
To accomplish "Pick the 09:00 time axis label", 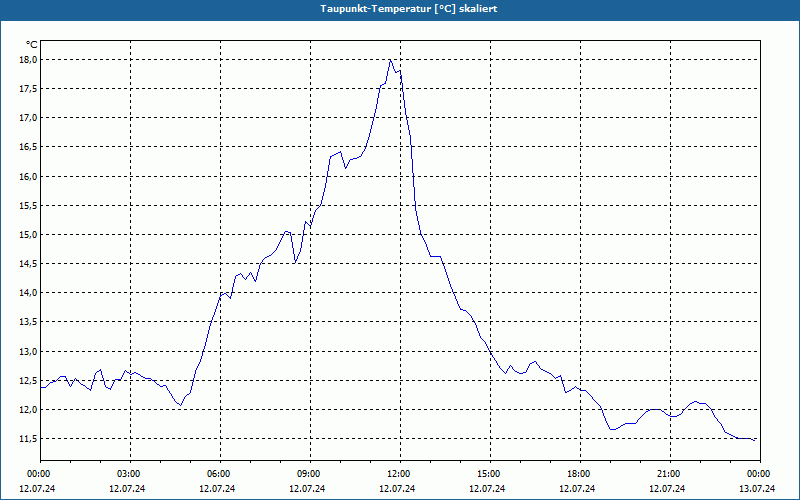I will click(310, 474).
